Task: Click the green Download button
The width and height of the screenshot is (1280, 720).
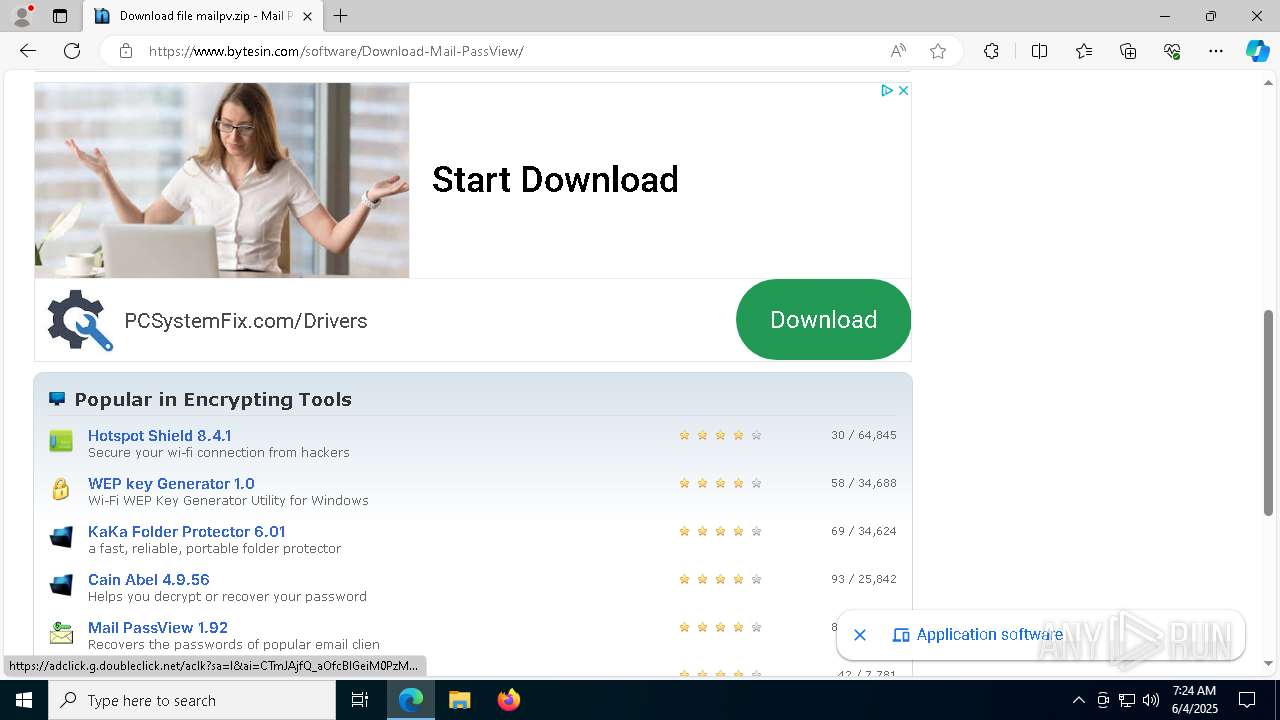Action: 823,320
